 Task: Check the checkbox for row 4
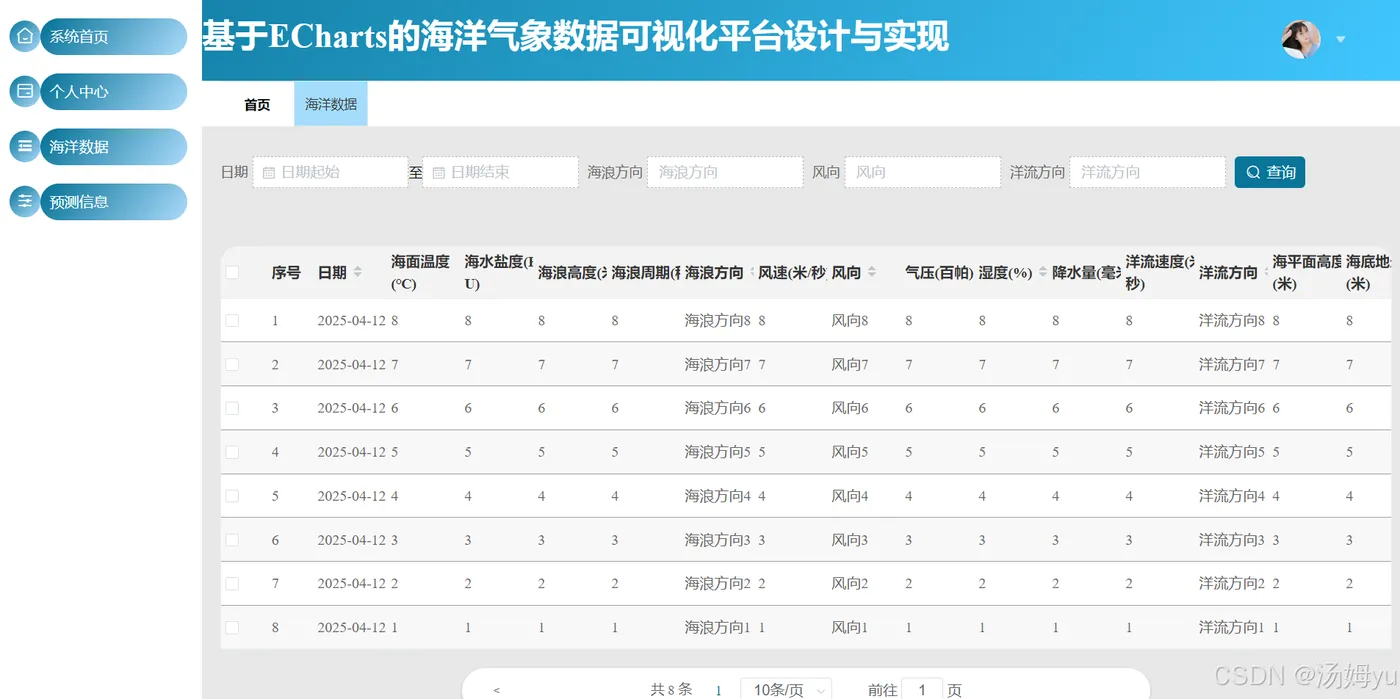pyautogui.click(x=232, y=452)
